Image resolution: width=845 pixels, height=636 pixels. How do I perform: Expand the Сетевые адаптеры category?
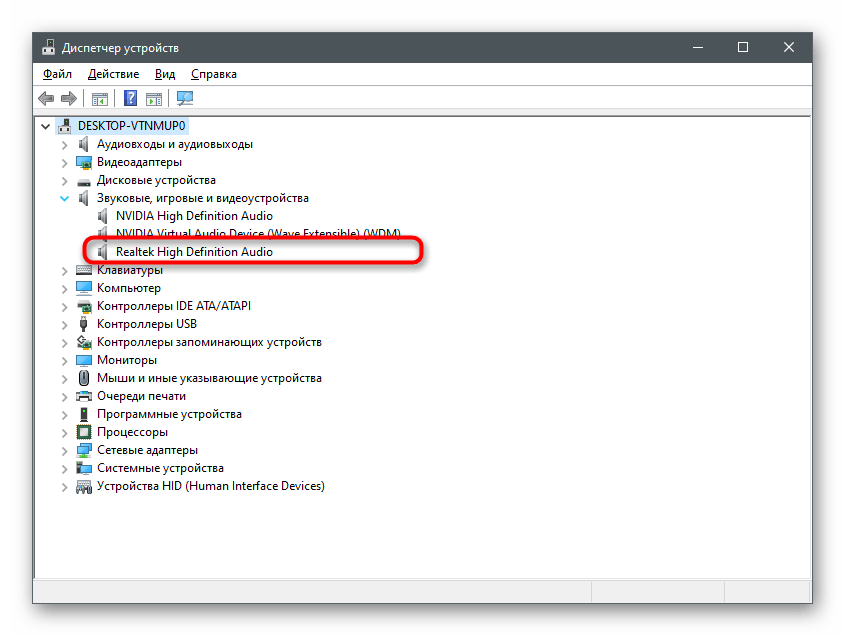click(65, 451)
